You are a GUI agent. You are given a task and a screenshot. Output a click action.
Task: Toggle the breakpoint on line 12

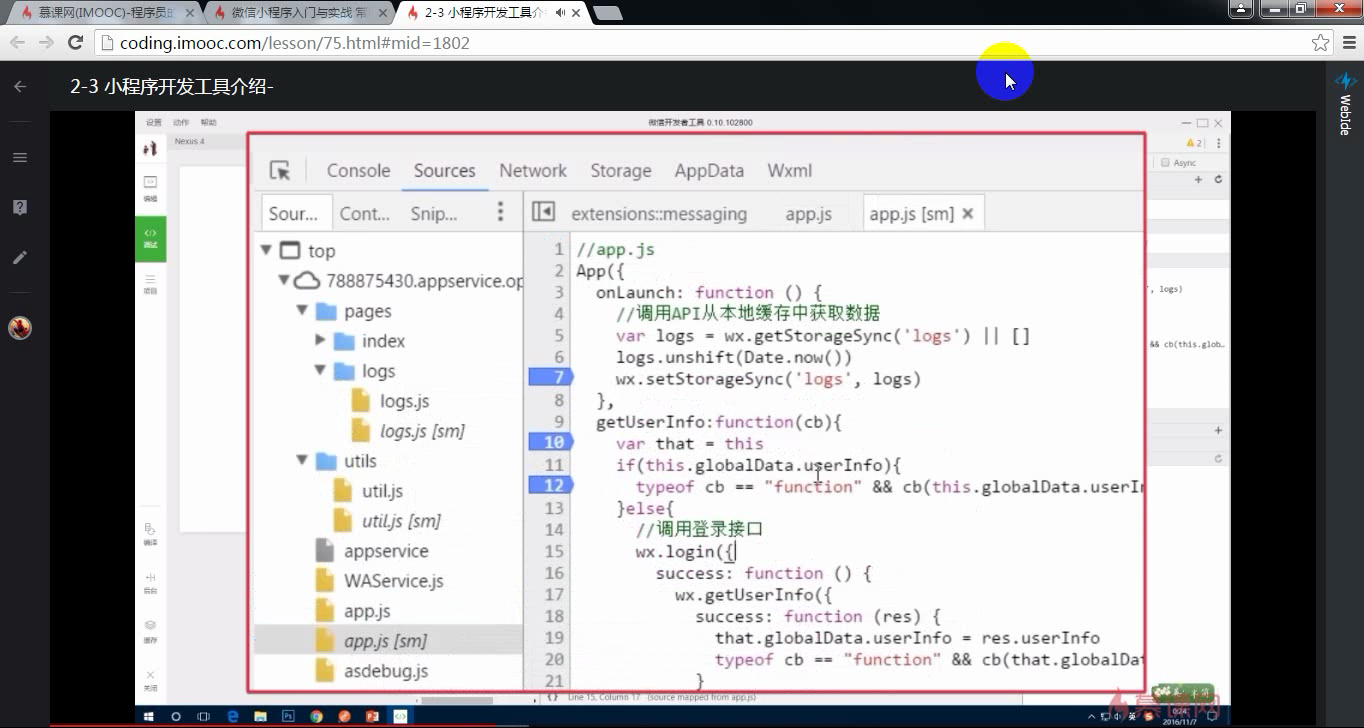pyautogui.click(x=550, y=485)
